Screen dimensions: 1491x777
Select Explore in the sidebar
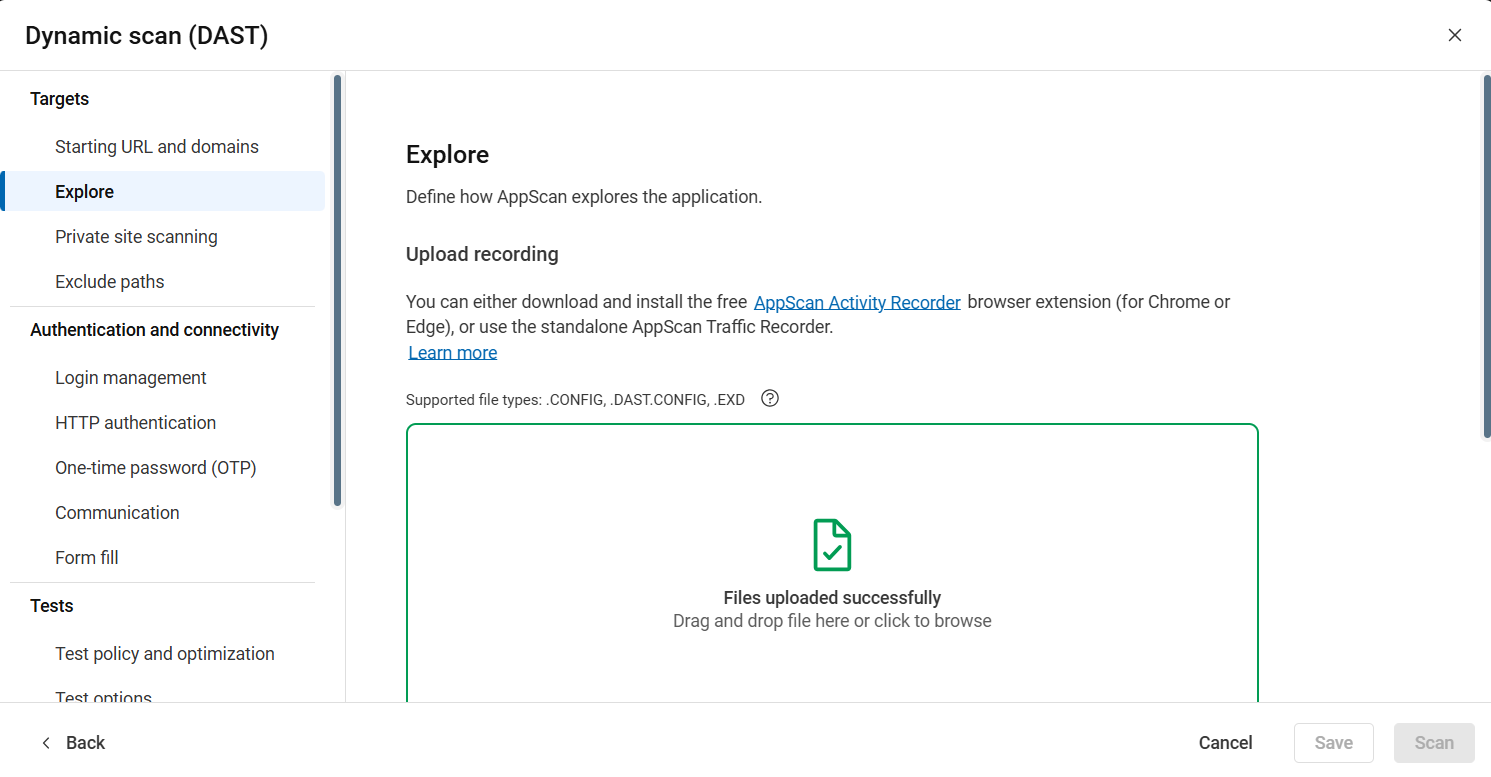point(85,192)
